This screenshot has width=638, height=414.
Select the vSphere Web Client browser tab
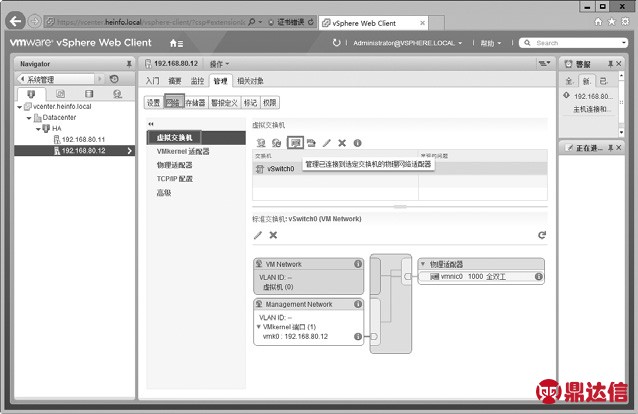374,23
